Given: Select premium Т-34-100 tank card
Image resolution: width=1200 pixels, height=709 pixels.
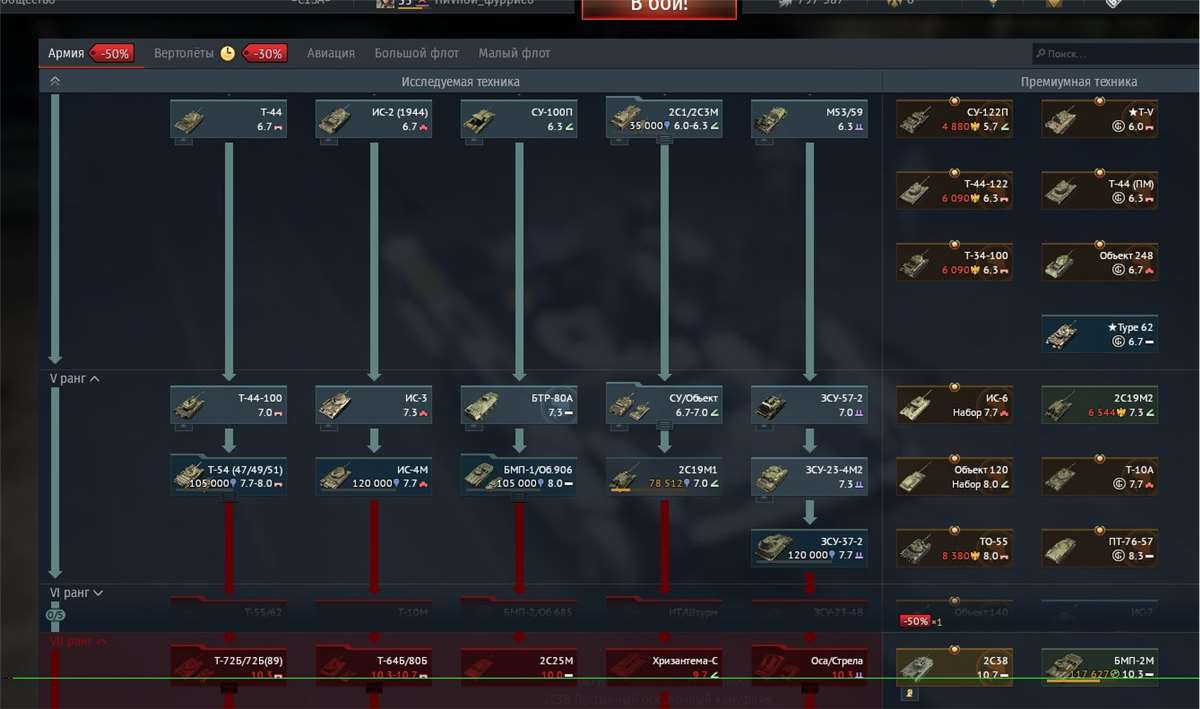Looking at the screenshot, I should pos(955,263).
